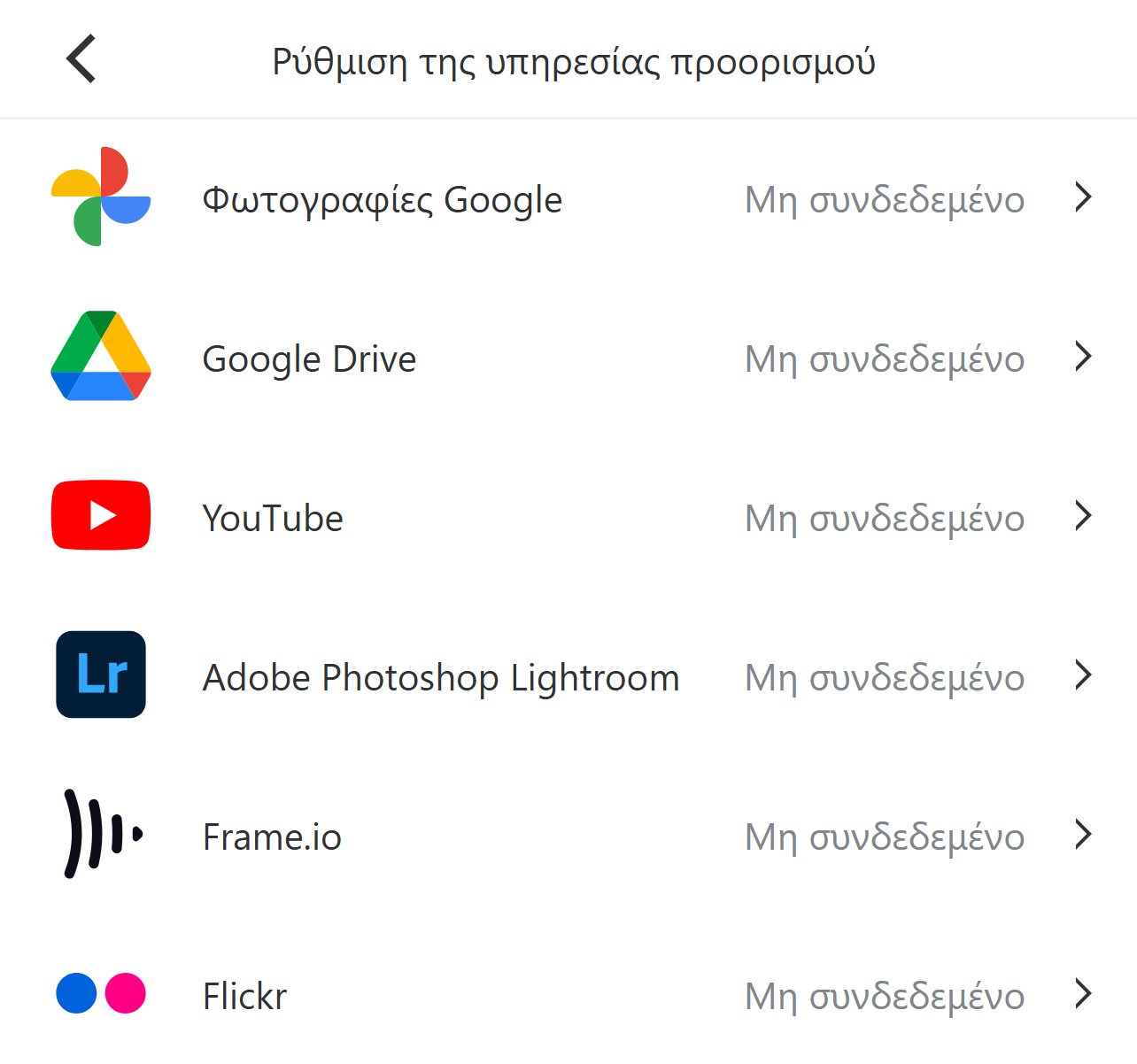Screen dimensions: 1137x1064
Task: Expand the Frame.io row chevron
Action: (x=1082, y=834)
